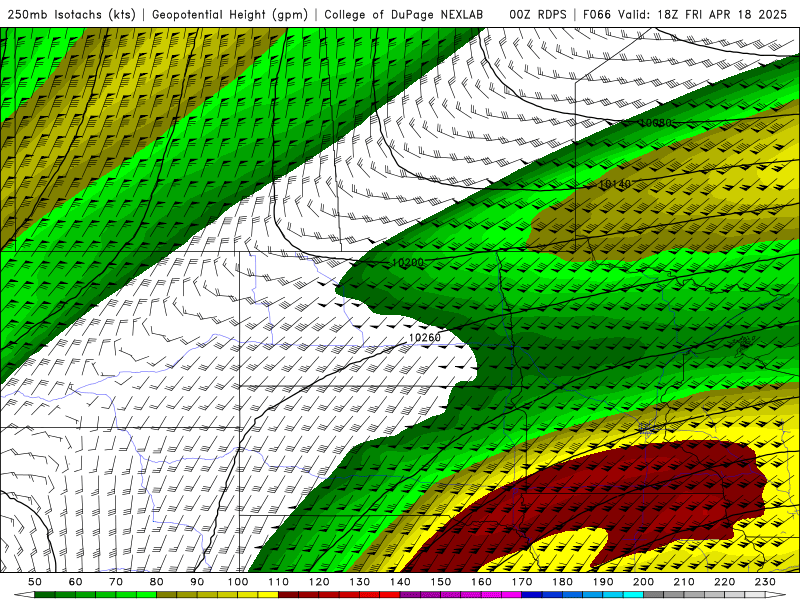Click the 10200 height contour label

[x=408, y=263]
